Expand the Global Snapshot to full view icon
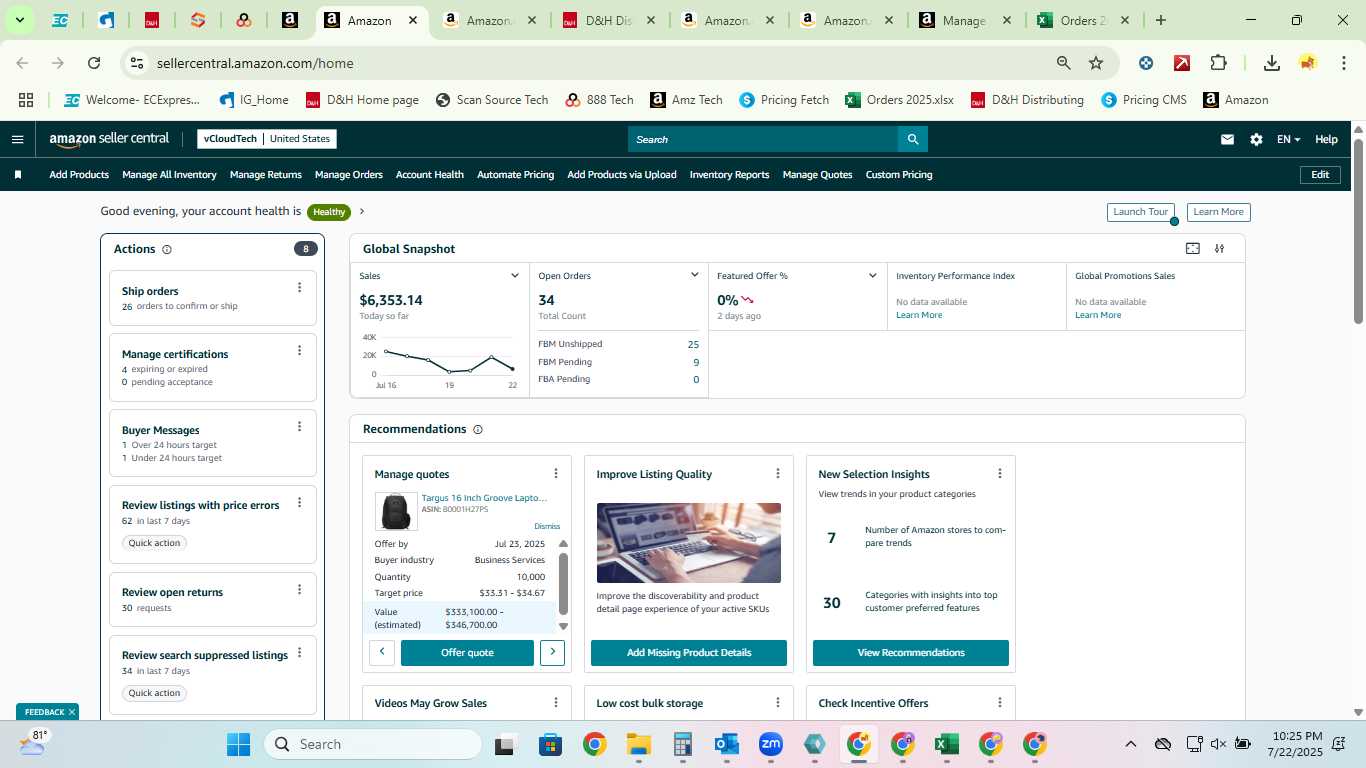This screenshot has height=768, width=1366. 1192,249
